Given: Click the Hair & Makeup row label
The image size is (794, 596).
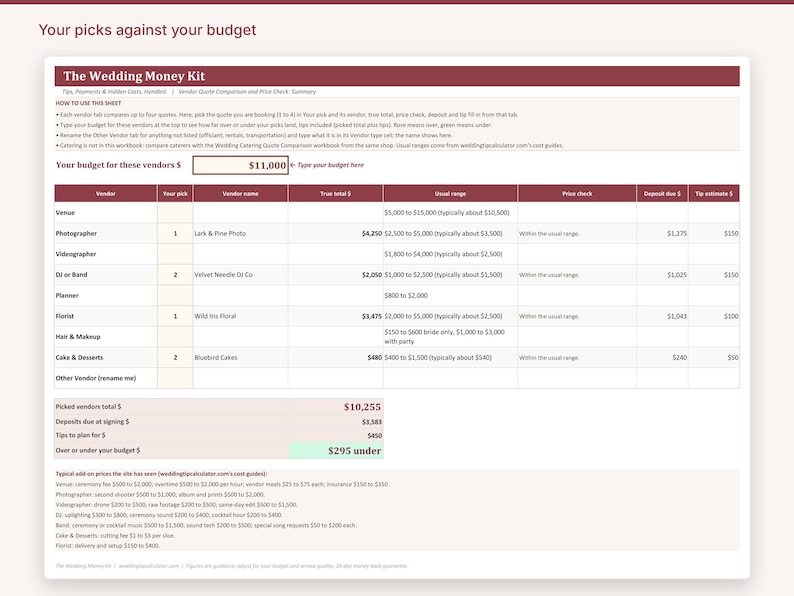Looking at the screenshot, I should pos(78,337).
